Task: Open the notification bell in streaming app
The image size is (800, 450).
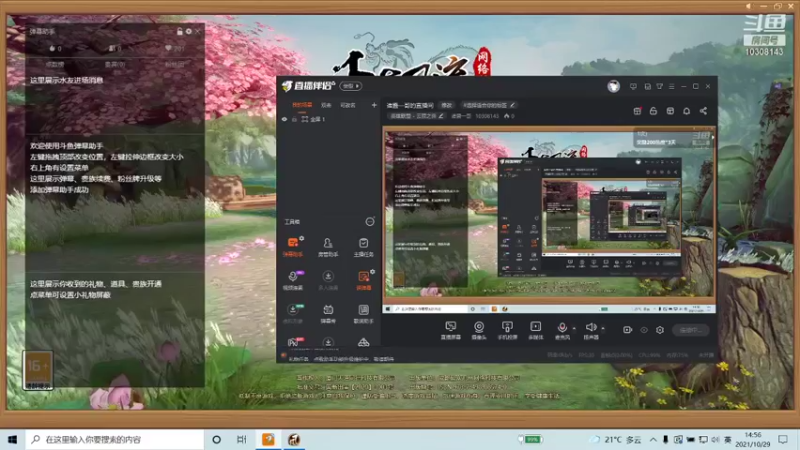Action: click(x=686, y=111)
